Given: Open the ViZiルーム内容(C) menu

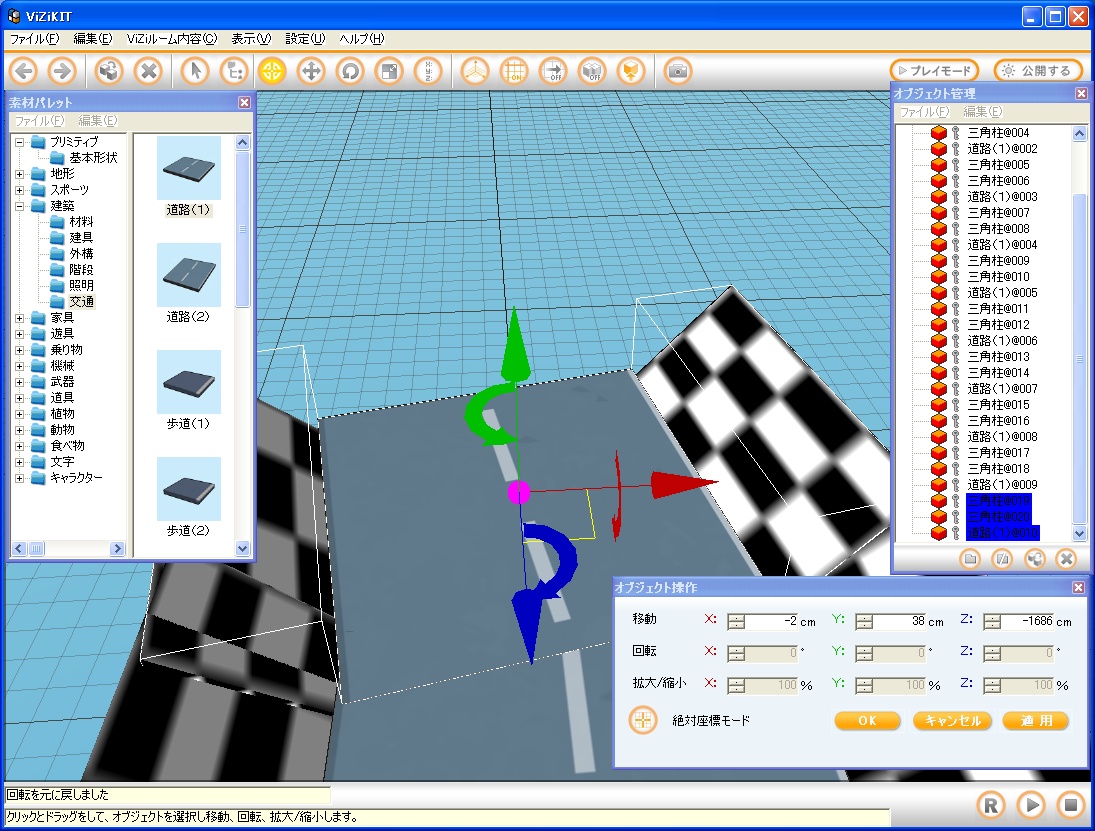Looking at the screenshot, I should click(x=171, y=39).
